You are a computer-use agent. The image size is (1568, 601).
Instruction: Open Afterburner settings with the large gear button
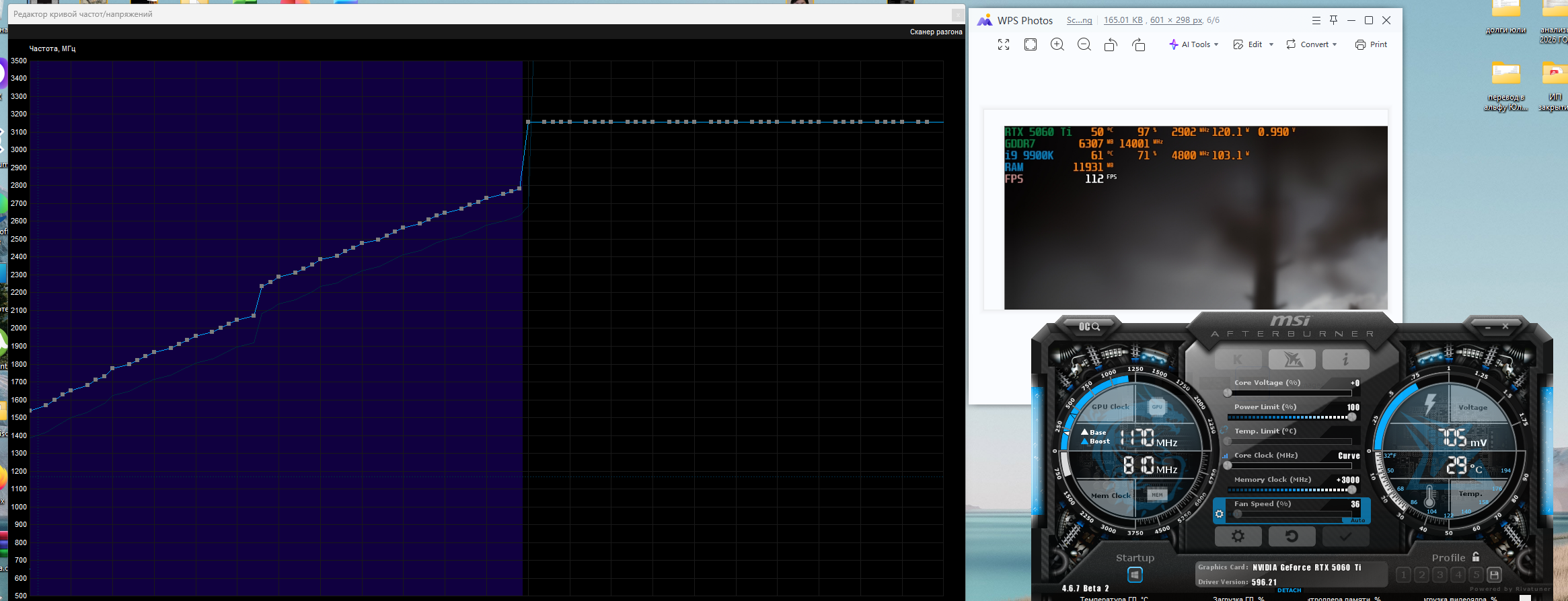pos(1238,536)
